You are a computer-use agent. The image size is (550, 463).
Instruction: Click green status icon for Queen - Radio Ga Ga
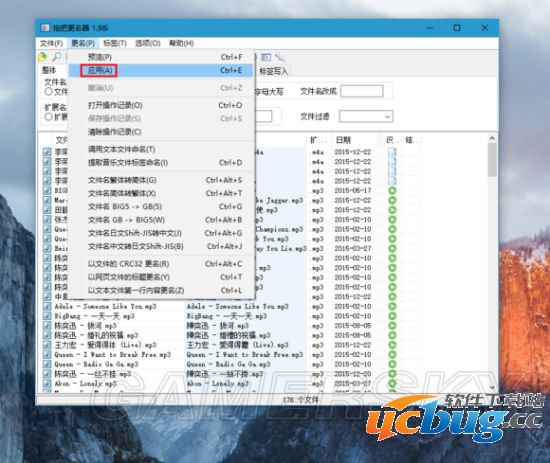click(x=392, y=364)
